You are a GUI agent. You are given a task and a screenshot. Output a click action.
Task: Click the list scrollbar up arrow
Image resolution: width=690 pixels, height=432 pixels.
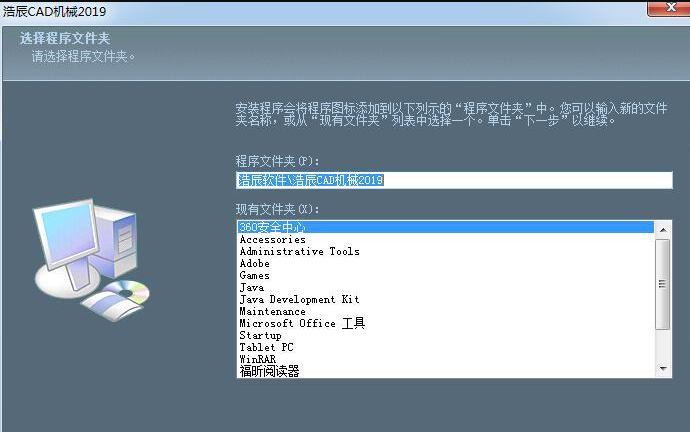pos(663,230)
